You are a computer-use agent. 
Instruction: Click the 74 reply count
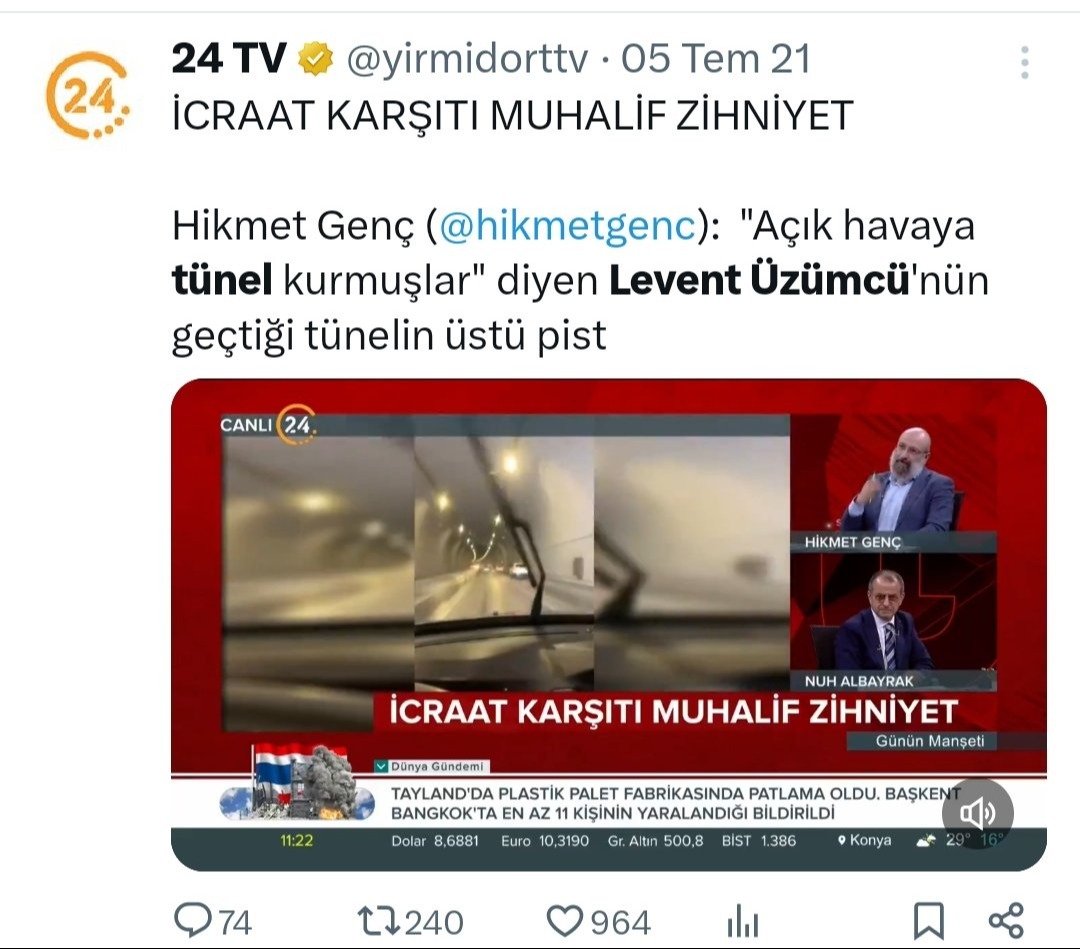coord(235,922)
